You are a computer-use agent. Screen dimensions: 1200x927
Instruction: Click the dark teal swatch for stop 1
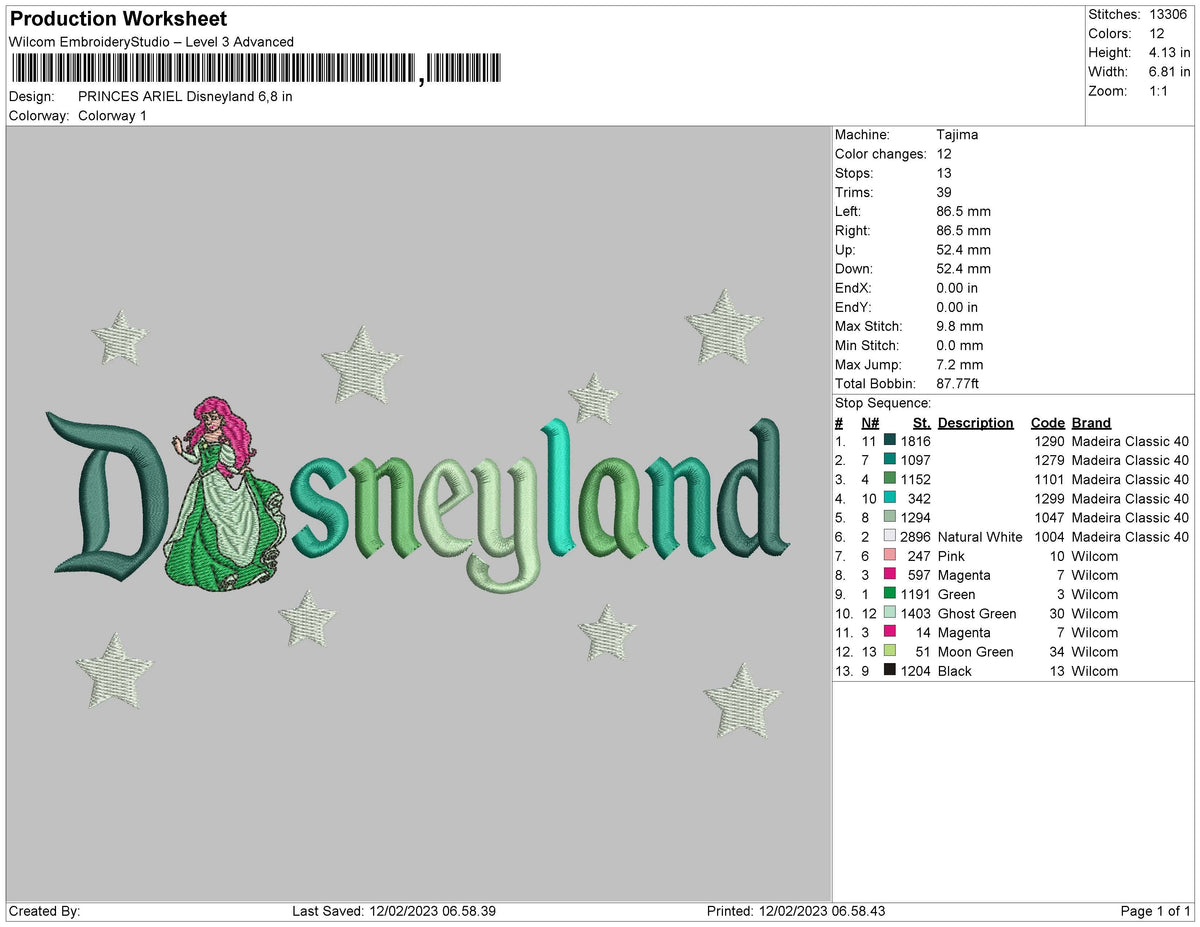(x=890, y=441)
